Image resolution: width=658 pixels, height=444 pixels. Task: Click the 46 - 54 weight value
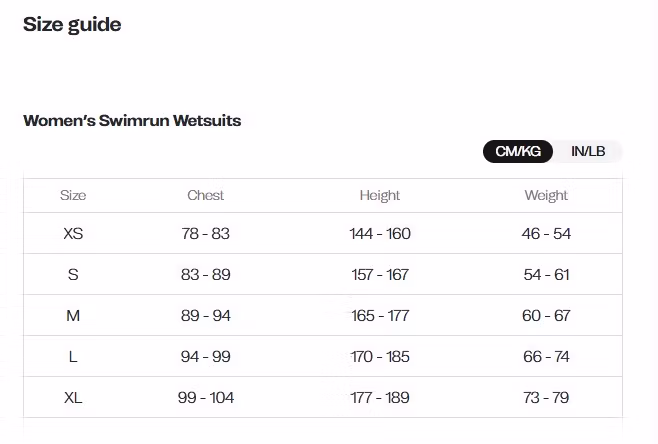tap(546, 234)
